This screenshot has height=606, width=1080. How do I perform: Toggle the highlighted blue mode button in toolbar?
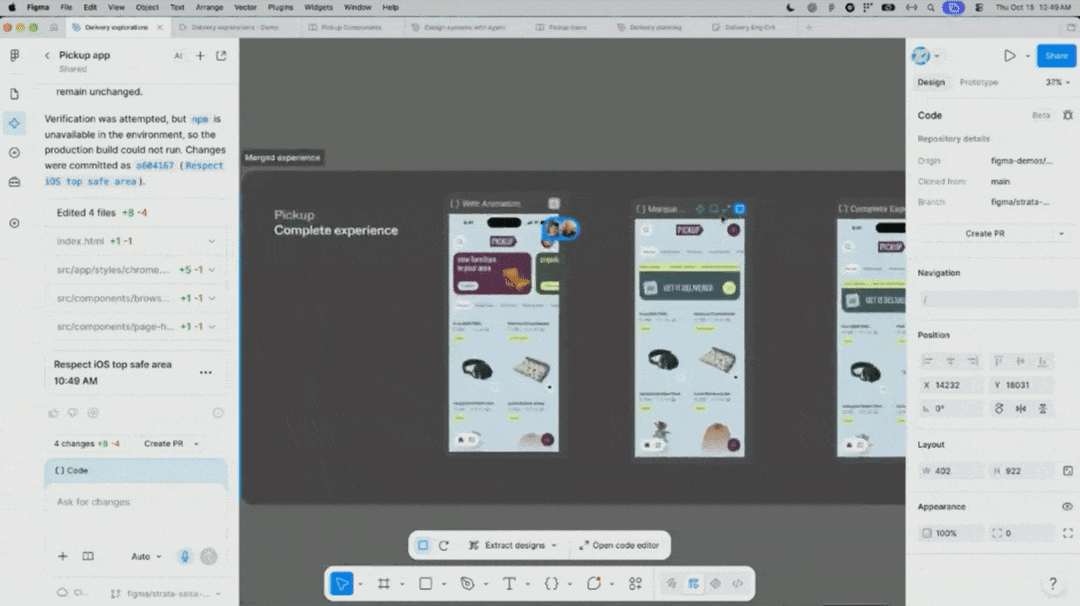[x=694, y=584]
